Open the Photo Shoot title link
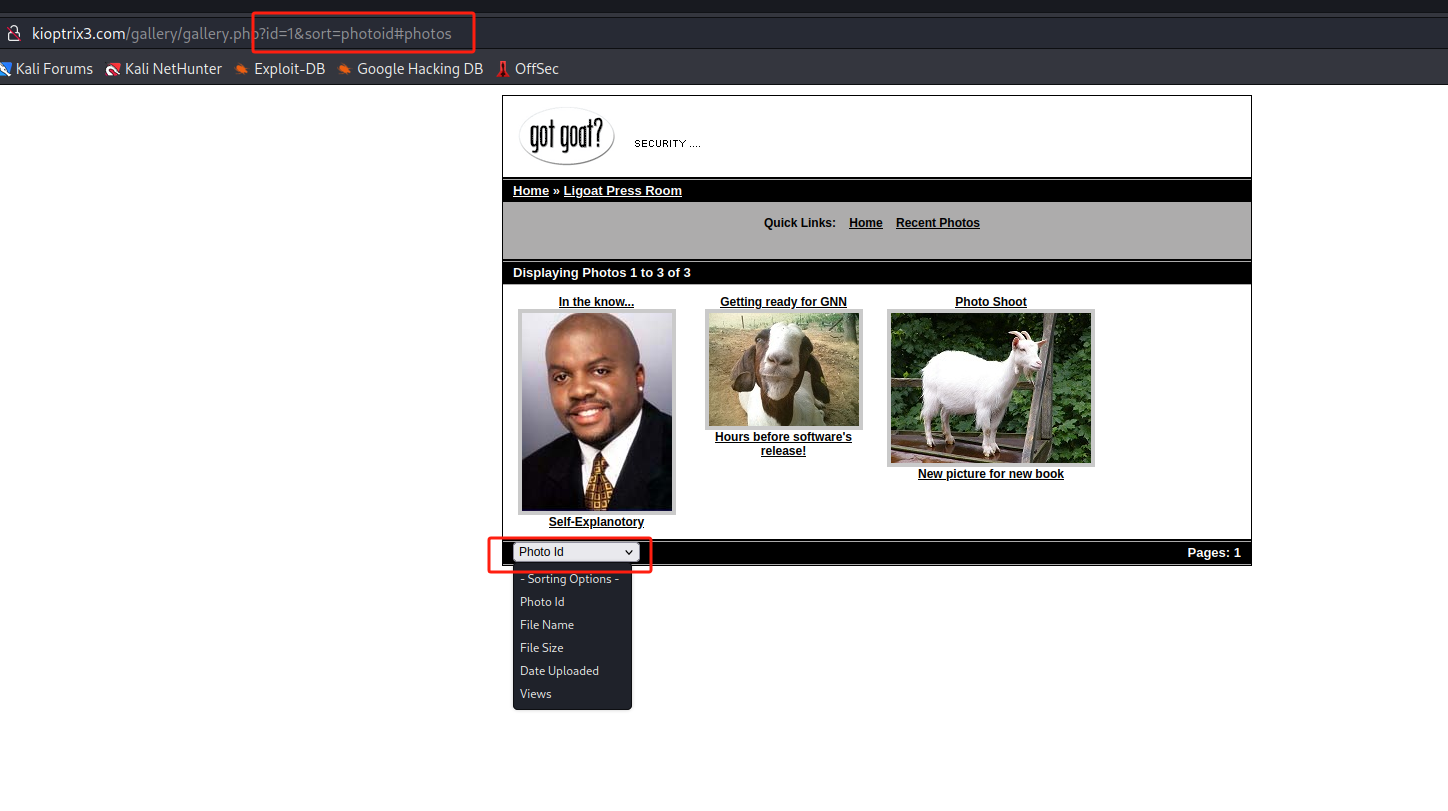Image resolution: width=1448 pixels, height=811 pixels. (x=991, y=302)
